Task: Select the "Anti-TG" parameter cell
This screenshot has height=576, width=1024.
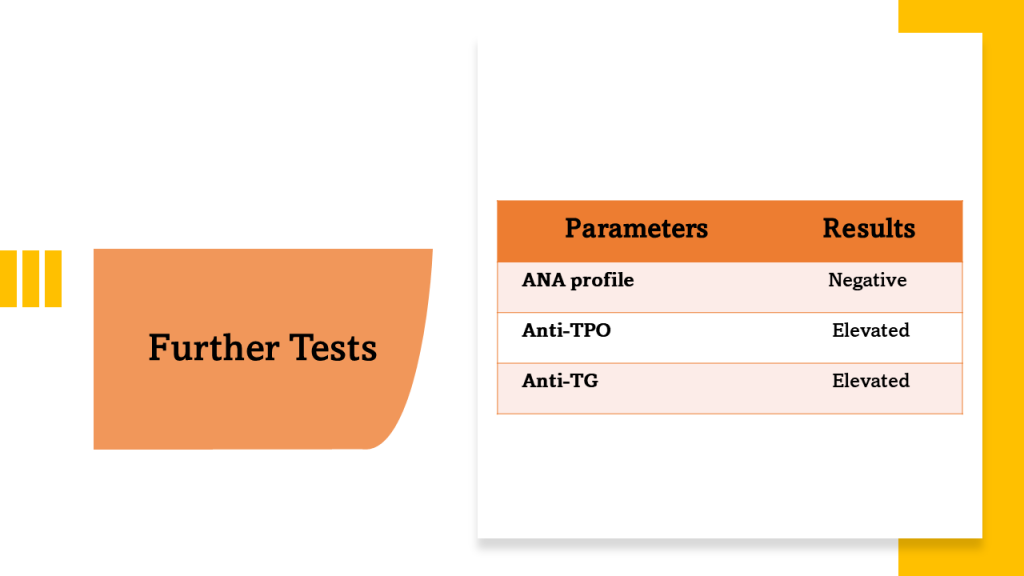Action: tap(560, 380)
